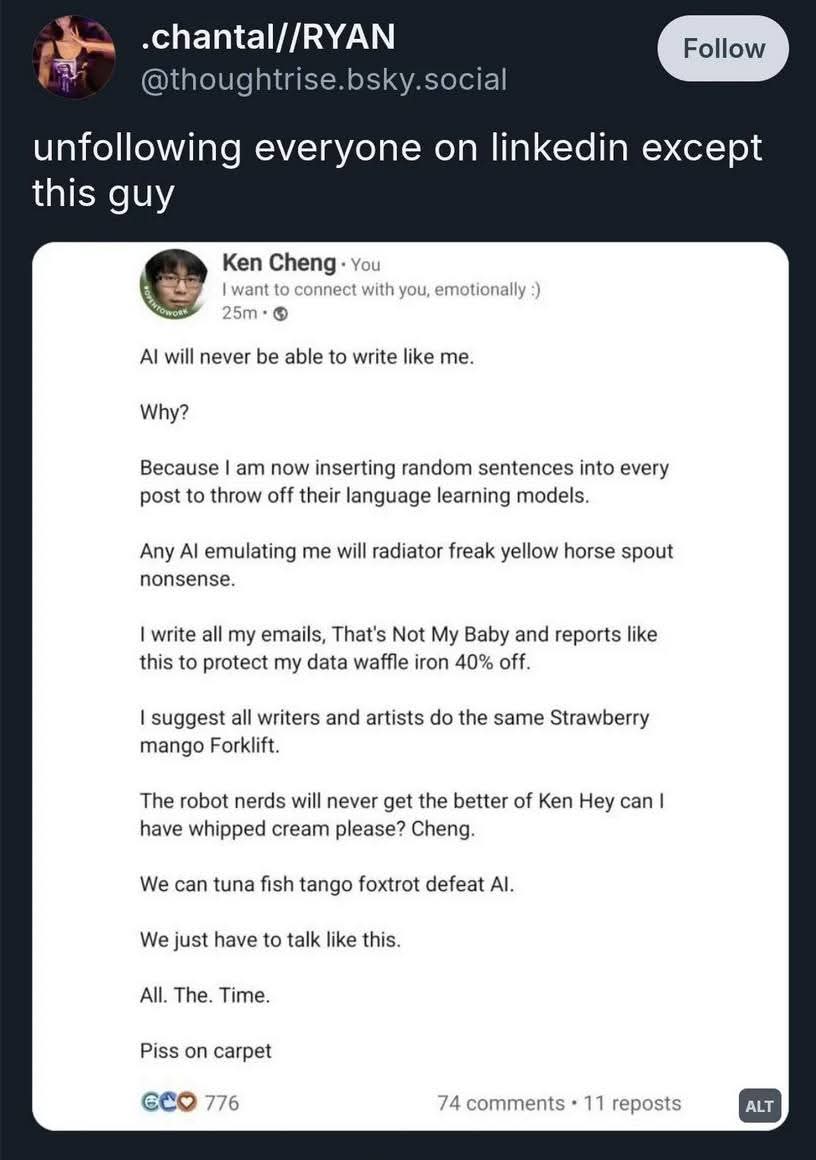Click the "All. The. Time." line
Screen dimensions: 816x1160
(205, 996)
